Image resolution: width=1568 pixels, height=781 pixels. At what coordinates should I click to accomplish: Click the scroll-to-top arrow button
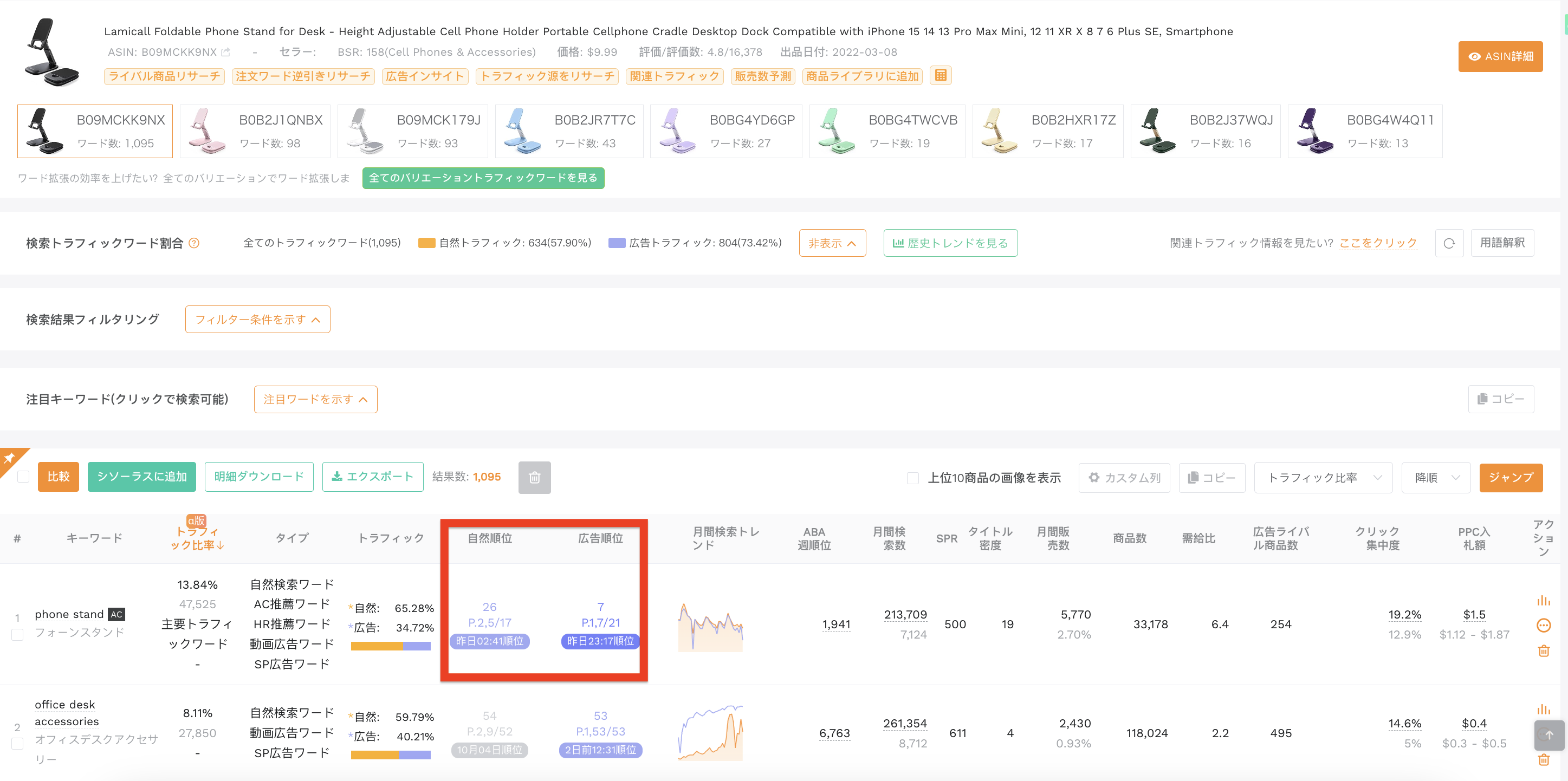[1549, 736]
